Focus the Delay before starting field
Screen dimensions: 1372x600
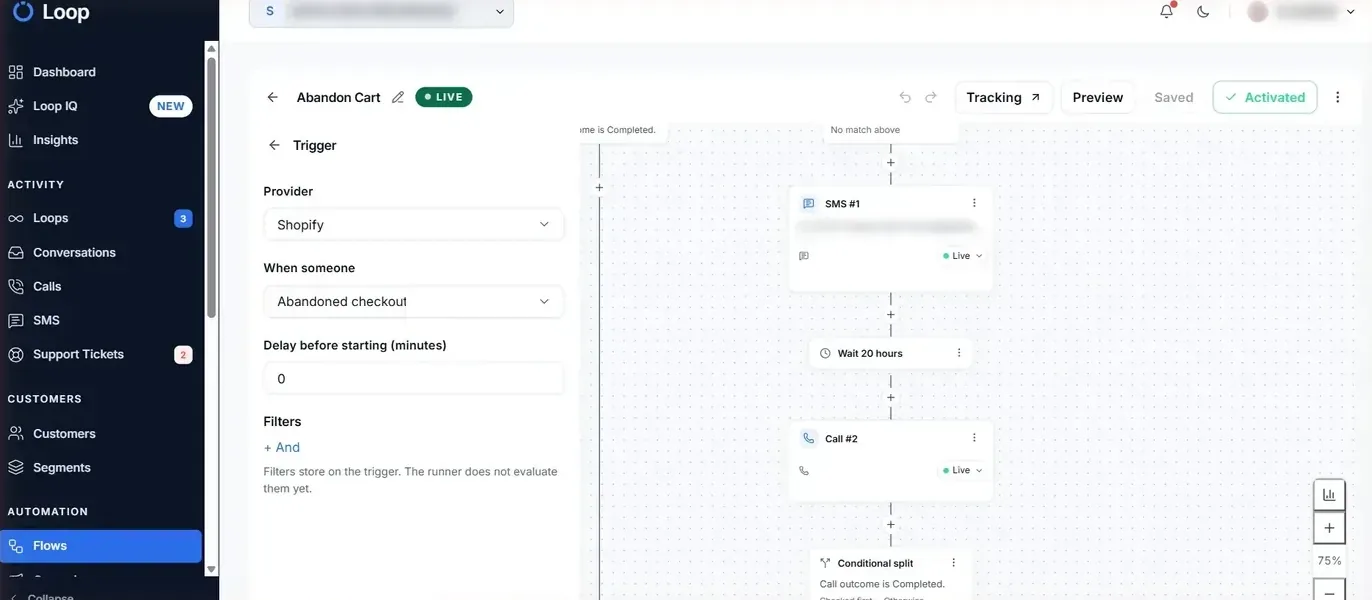coord(413,379)
